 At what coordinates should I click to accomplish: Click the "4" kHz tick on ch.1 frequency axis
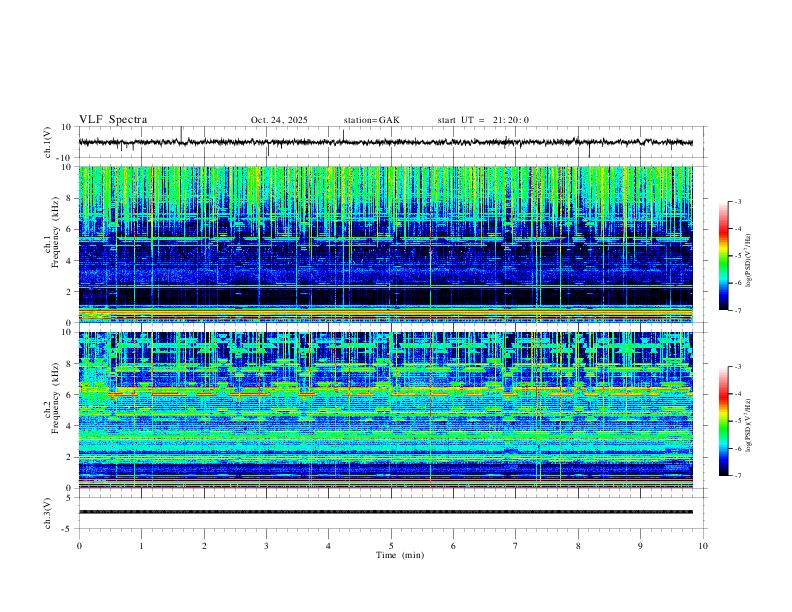[x=70, y=261]
